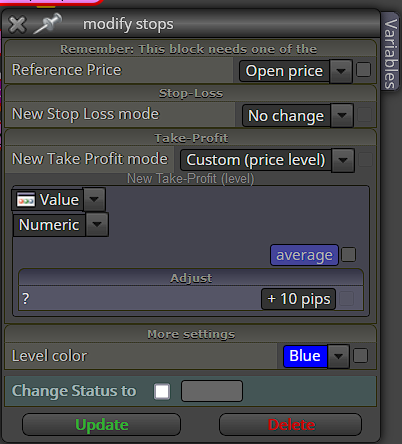Expand the Value source dropdown arrow
The image size is (402, 444).
[x=94, y=199]
